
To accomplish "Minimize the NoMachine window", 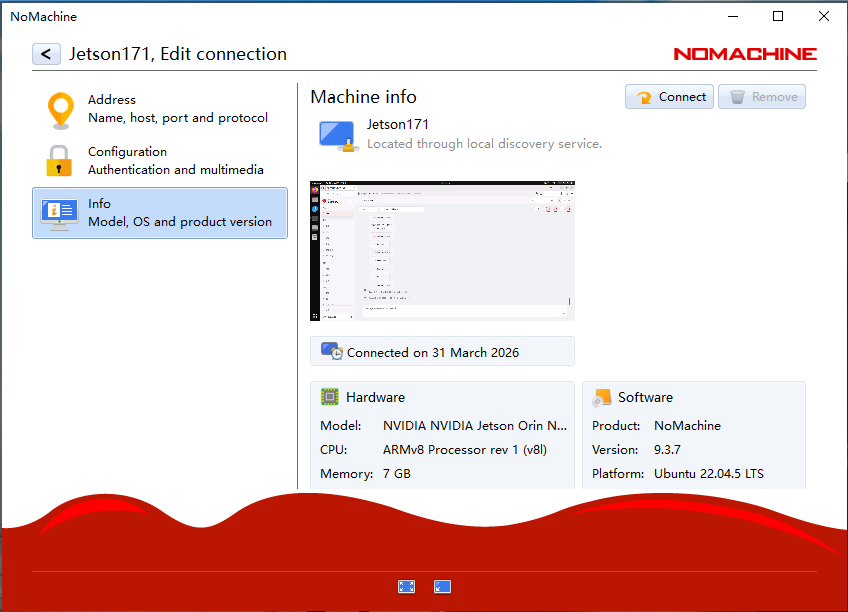I will [x=733, y=16].
